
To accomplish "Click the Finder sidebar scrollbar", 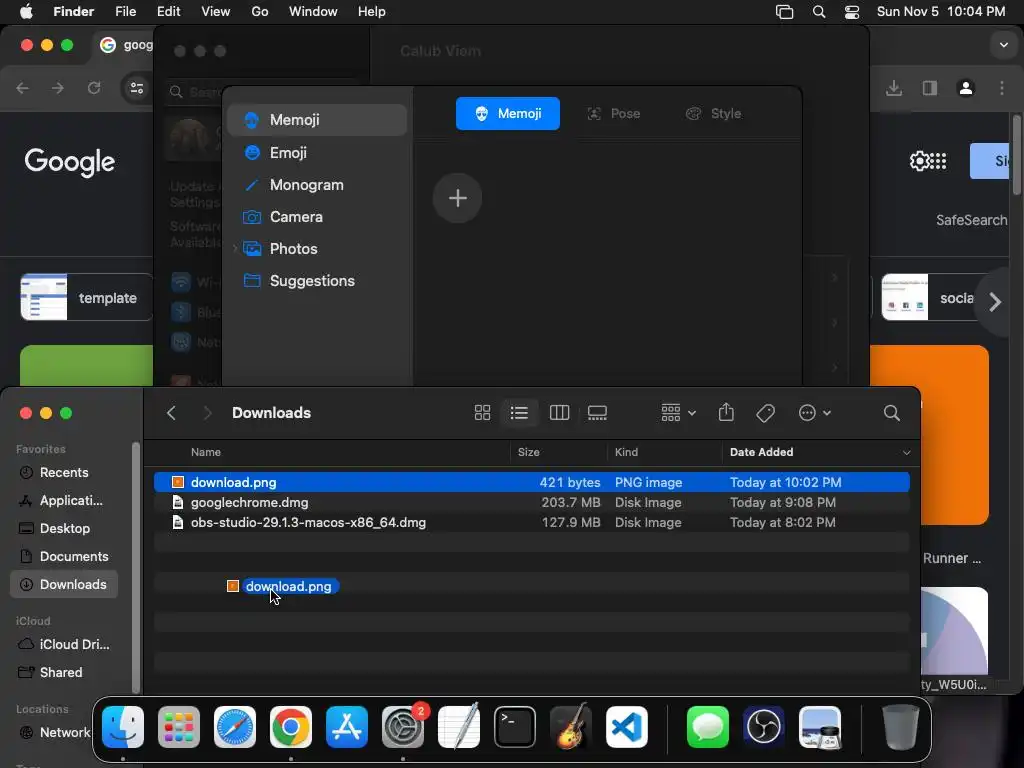I will [x=136, y=567].
